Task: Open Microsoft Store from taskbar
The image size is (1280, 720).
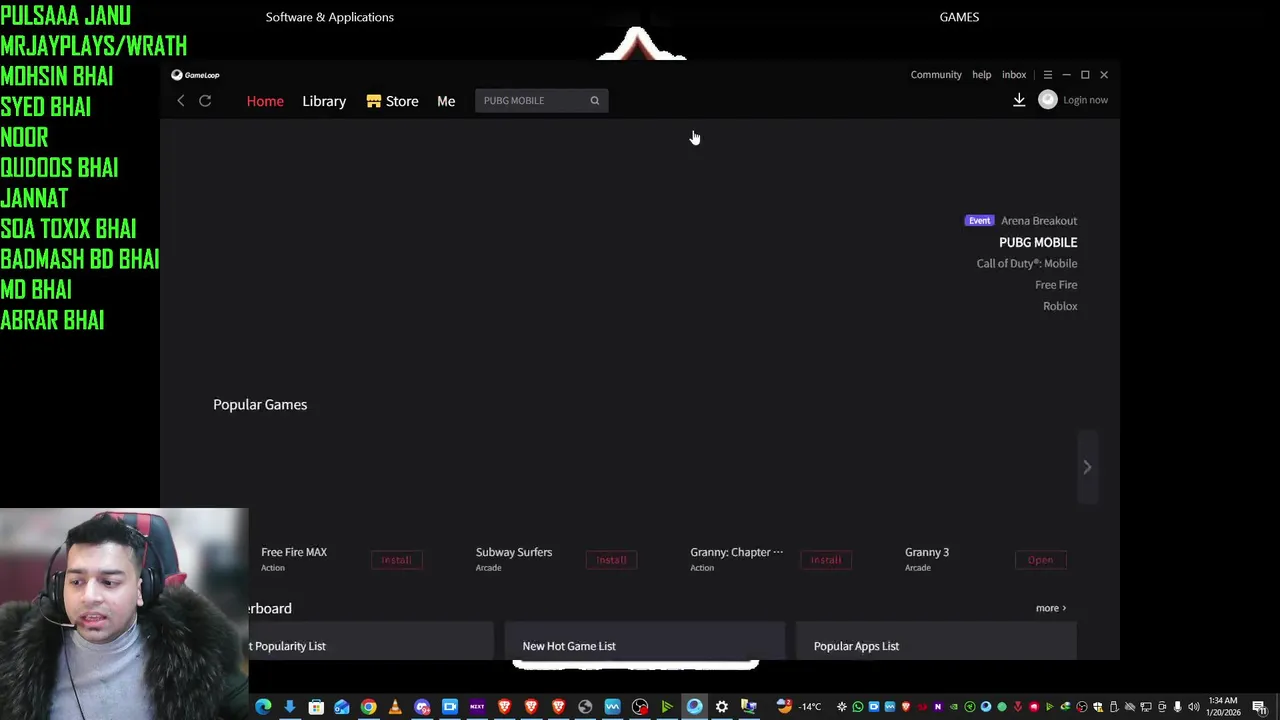Action: click(316, 707)
